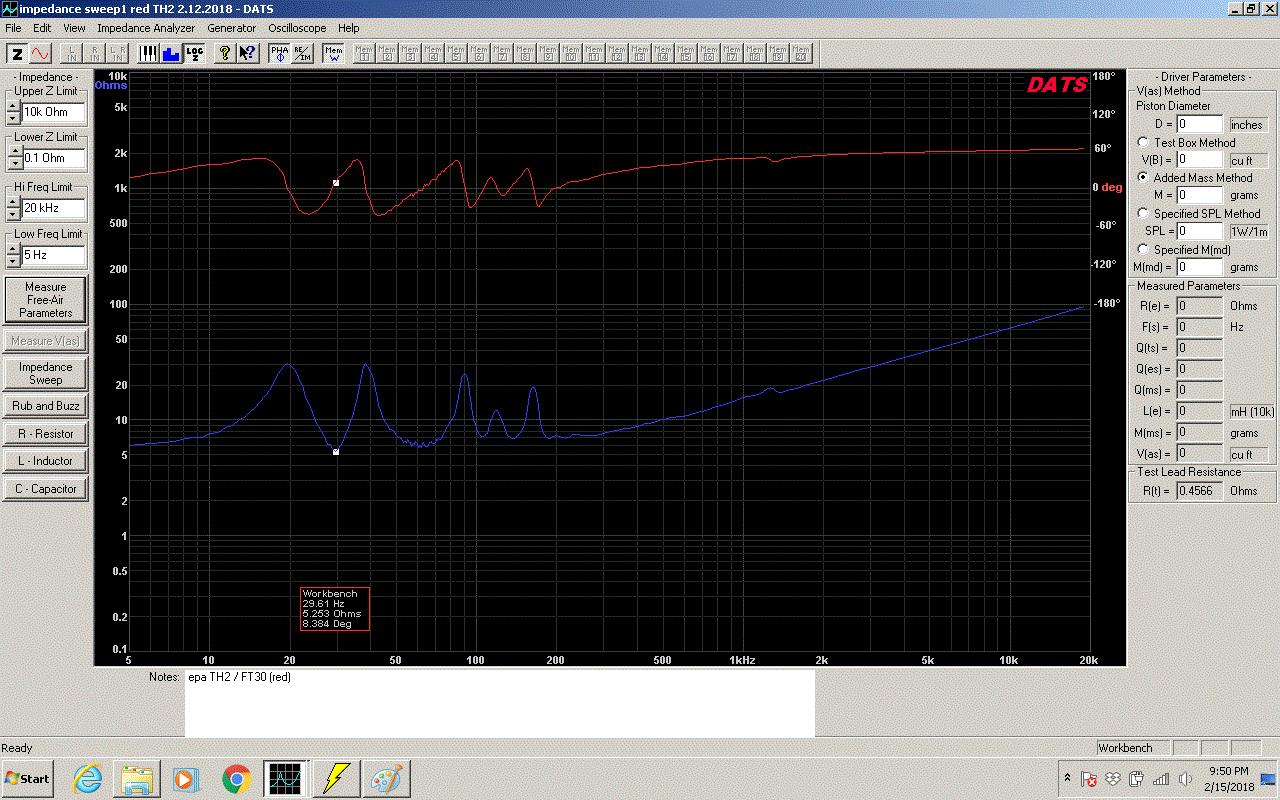Viewport: 1280px width, 800px height.
Task: Click the Mem 2 memory slot icon
Action: (x=387, y=54)
